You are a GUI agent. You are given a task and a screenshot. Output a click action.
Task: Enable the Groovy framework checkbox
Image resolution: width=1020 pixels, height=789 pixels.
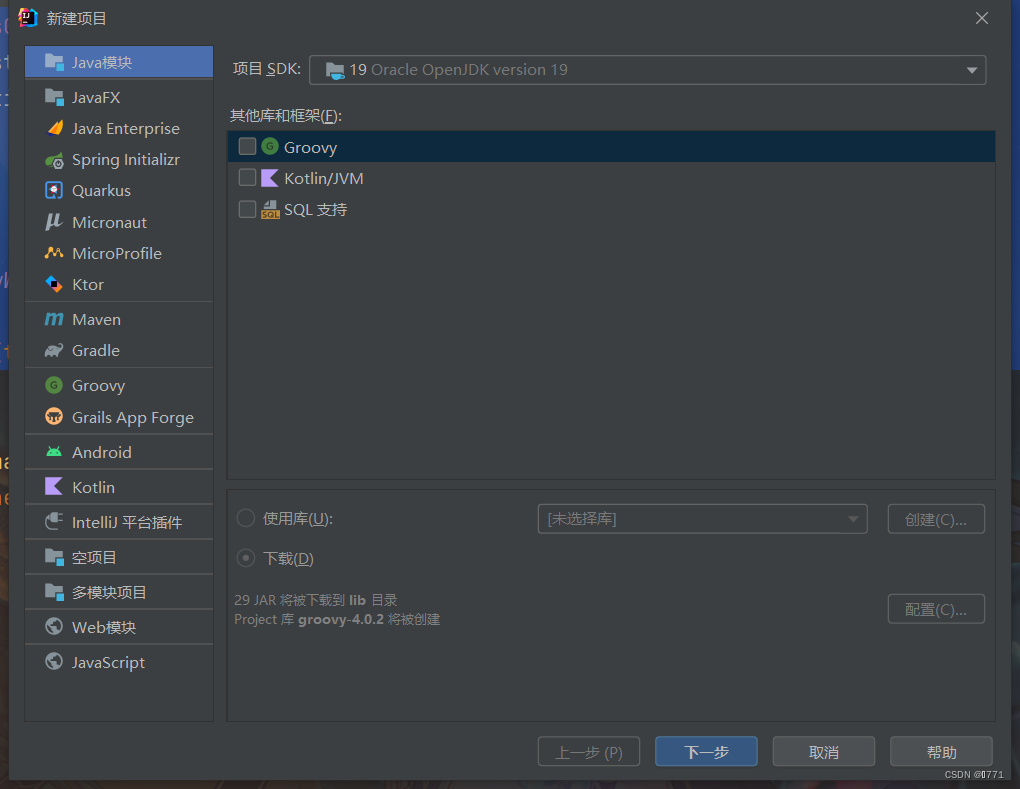pos(247,146)
